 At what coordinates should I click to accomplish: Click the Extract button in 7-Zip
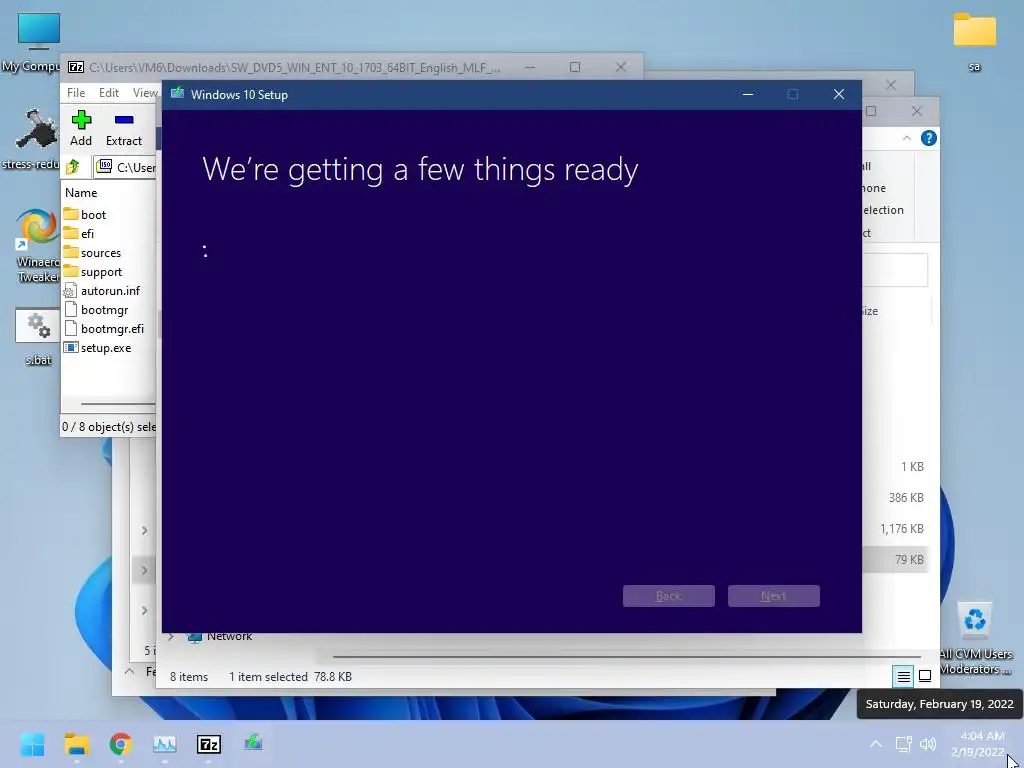[123, 129]
